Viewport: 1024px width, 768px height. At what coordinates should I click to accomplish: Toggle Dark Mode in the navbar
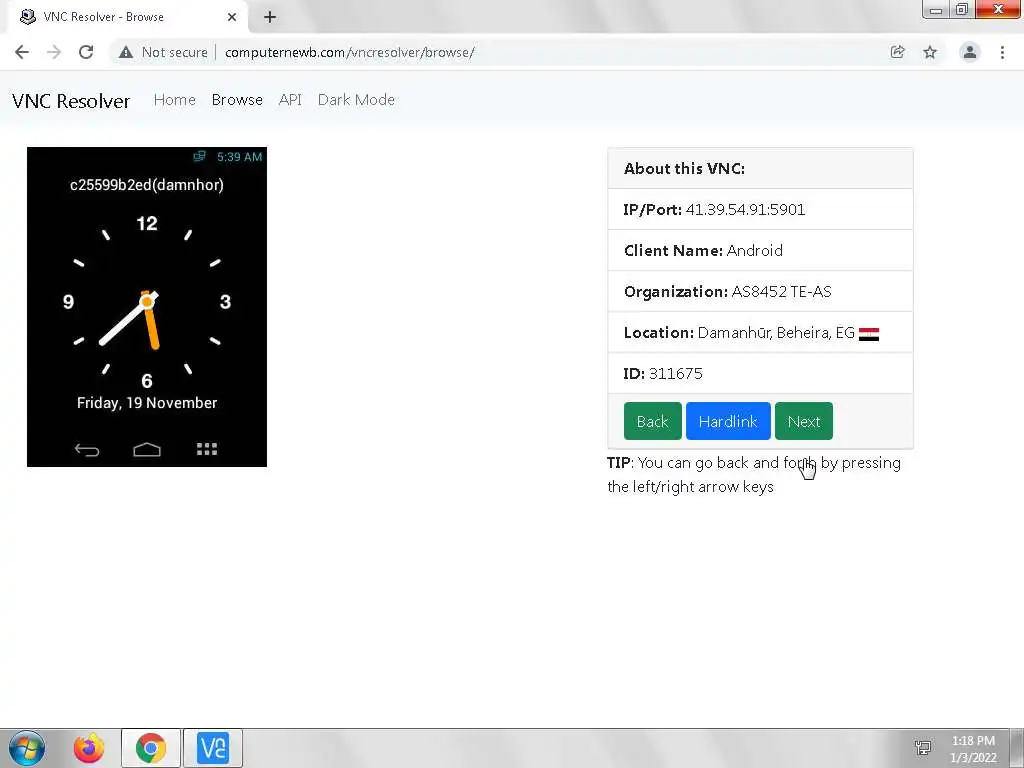[x=356, y=100]
